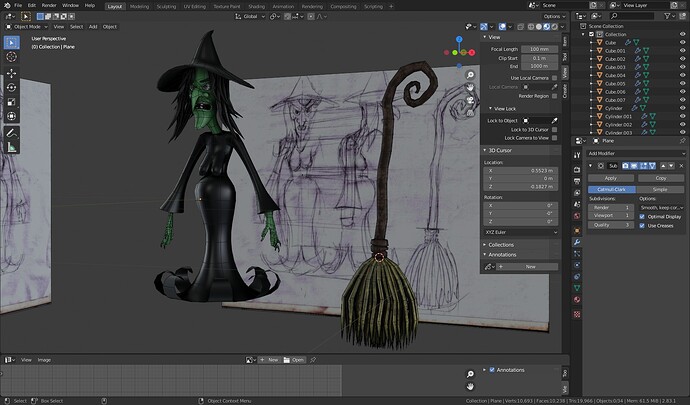Viewport: 690px width, 405px height.
Task: Move the Sub modifier up
Action: (x=663, y=166)
